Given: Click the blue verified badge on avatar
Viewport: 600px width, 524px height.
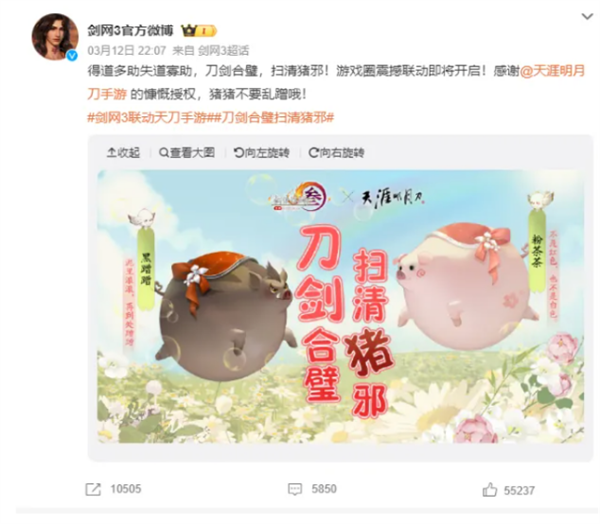Looking at the screenshot, I should coord(72,56).
